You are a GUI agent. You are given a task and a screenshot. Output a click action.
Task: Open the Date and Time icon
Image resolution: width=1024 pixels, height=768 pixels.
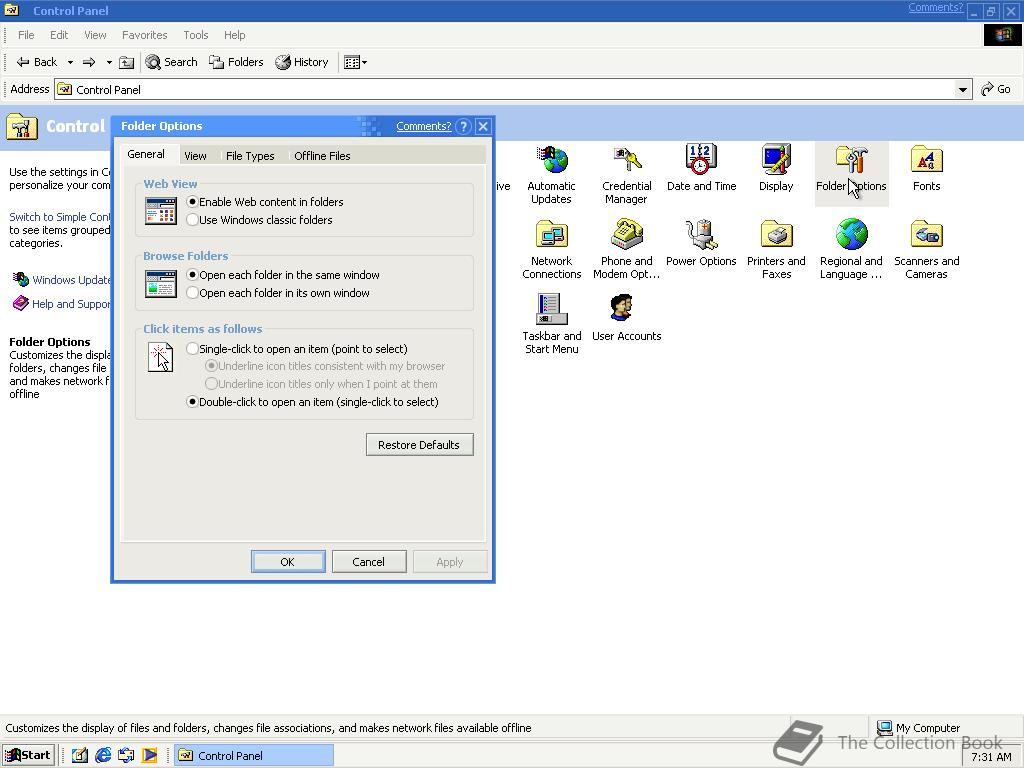(x=701, y=168)
